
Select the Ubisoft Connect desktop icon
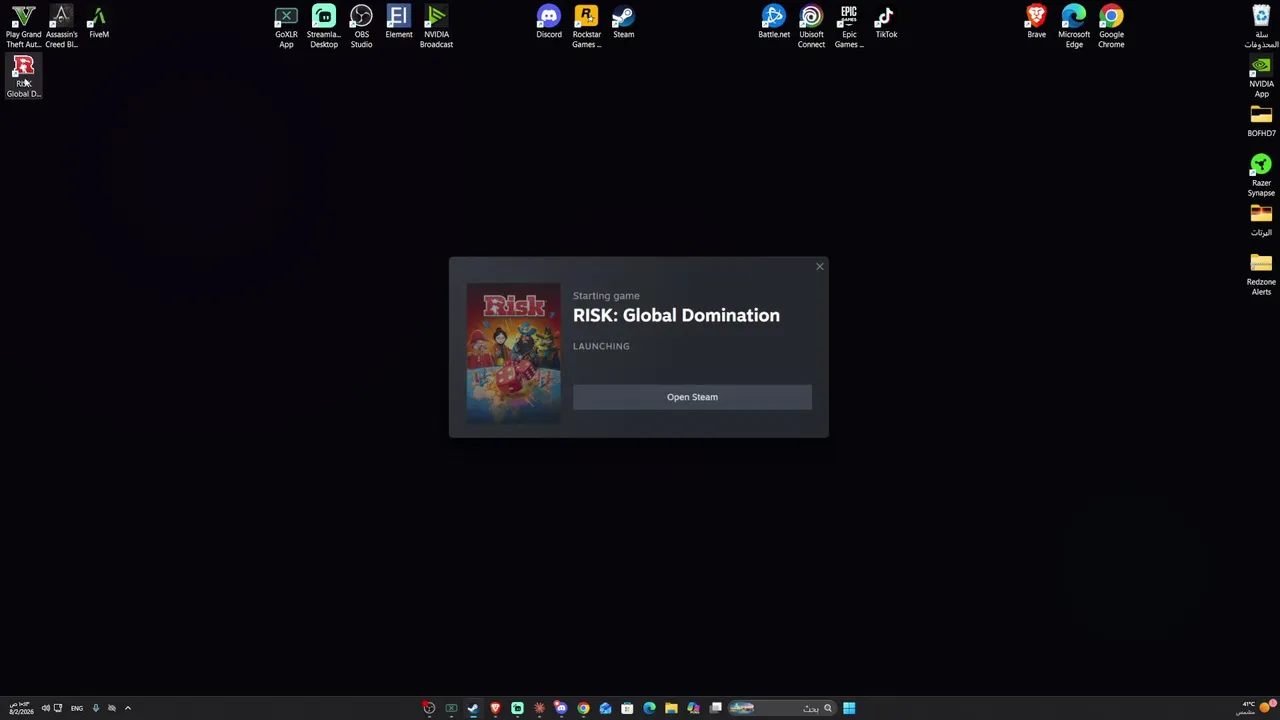pos(811,27)
